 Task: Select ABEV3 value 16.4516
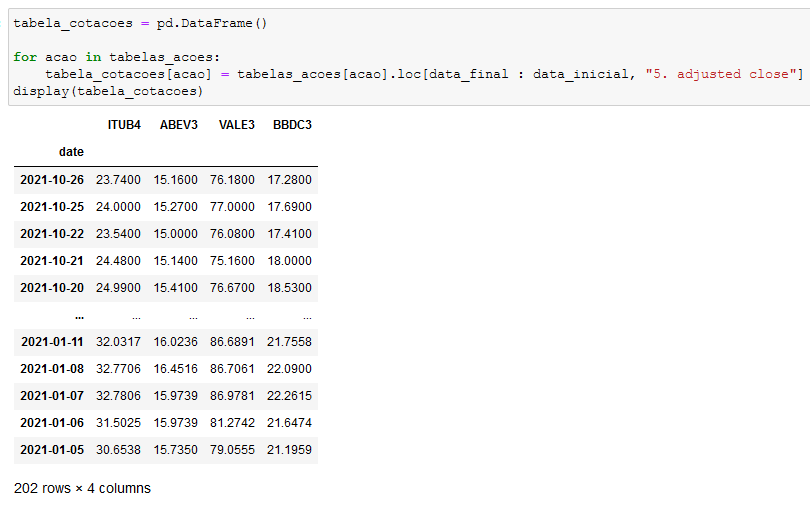pos(176,369)
